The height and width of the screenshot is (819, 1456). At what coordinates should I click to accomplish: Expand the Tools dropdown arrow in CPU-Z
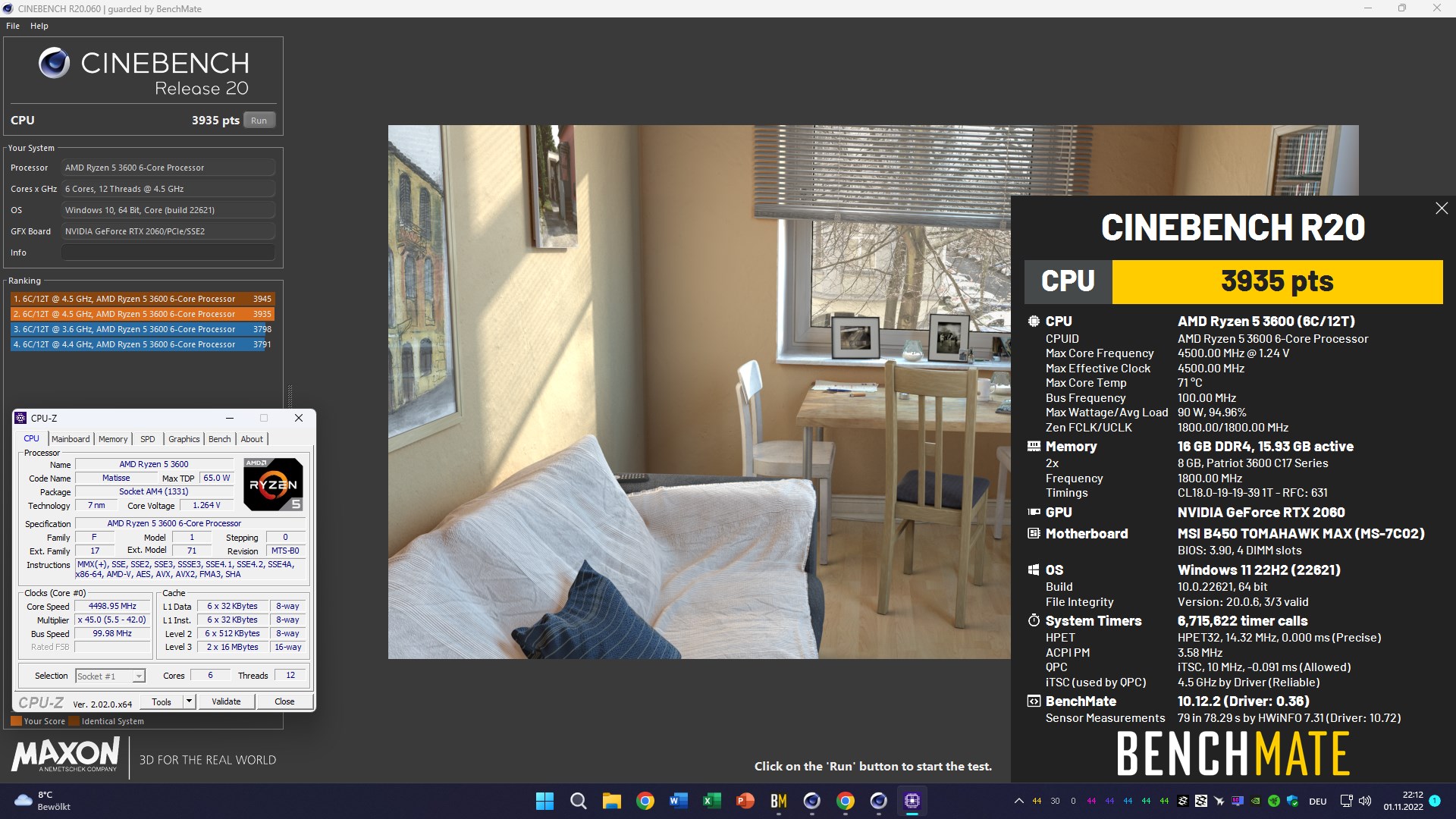190,701
